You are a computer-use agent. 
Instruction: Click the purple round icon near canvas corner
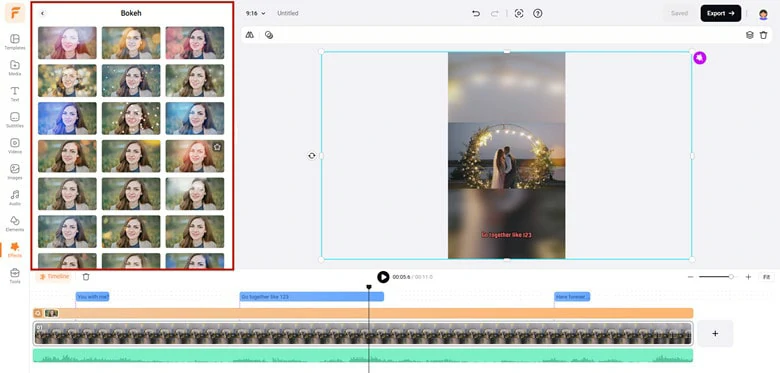pos(700,58)
